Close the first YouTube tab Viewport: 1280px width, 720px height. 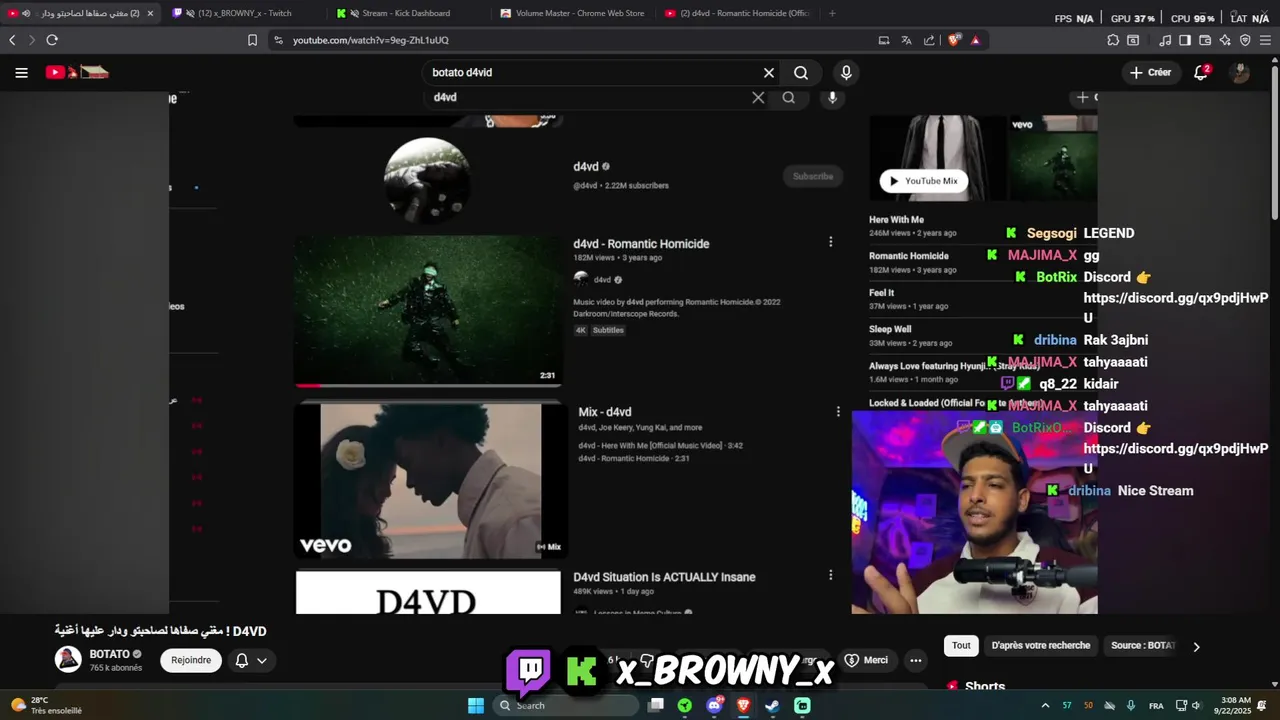click(150, 13)
